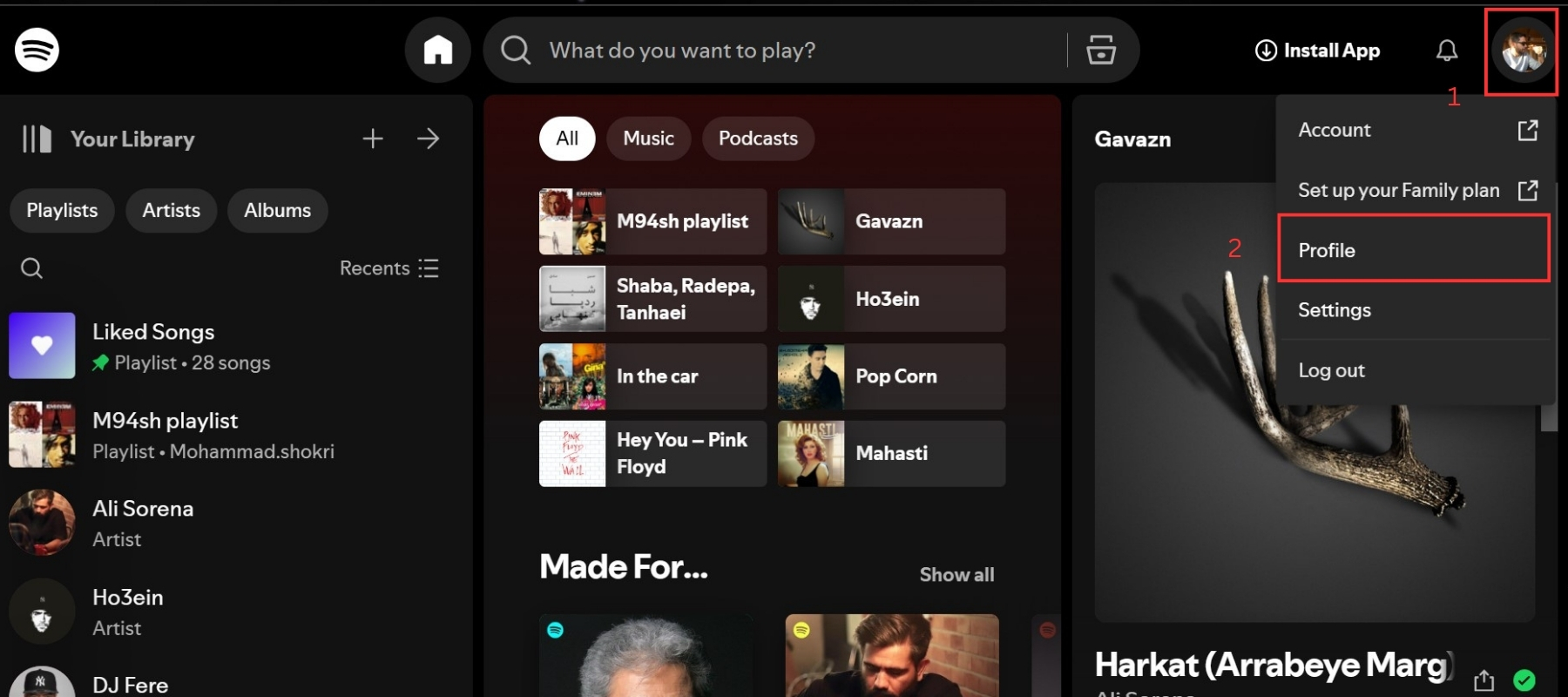Open Pop Corn shortcut card
The width and height of the screenshot is (1568, 697).
point(891,376)
